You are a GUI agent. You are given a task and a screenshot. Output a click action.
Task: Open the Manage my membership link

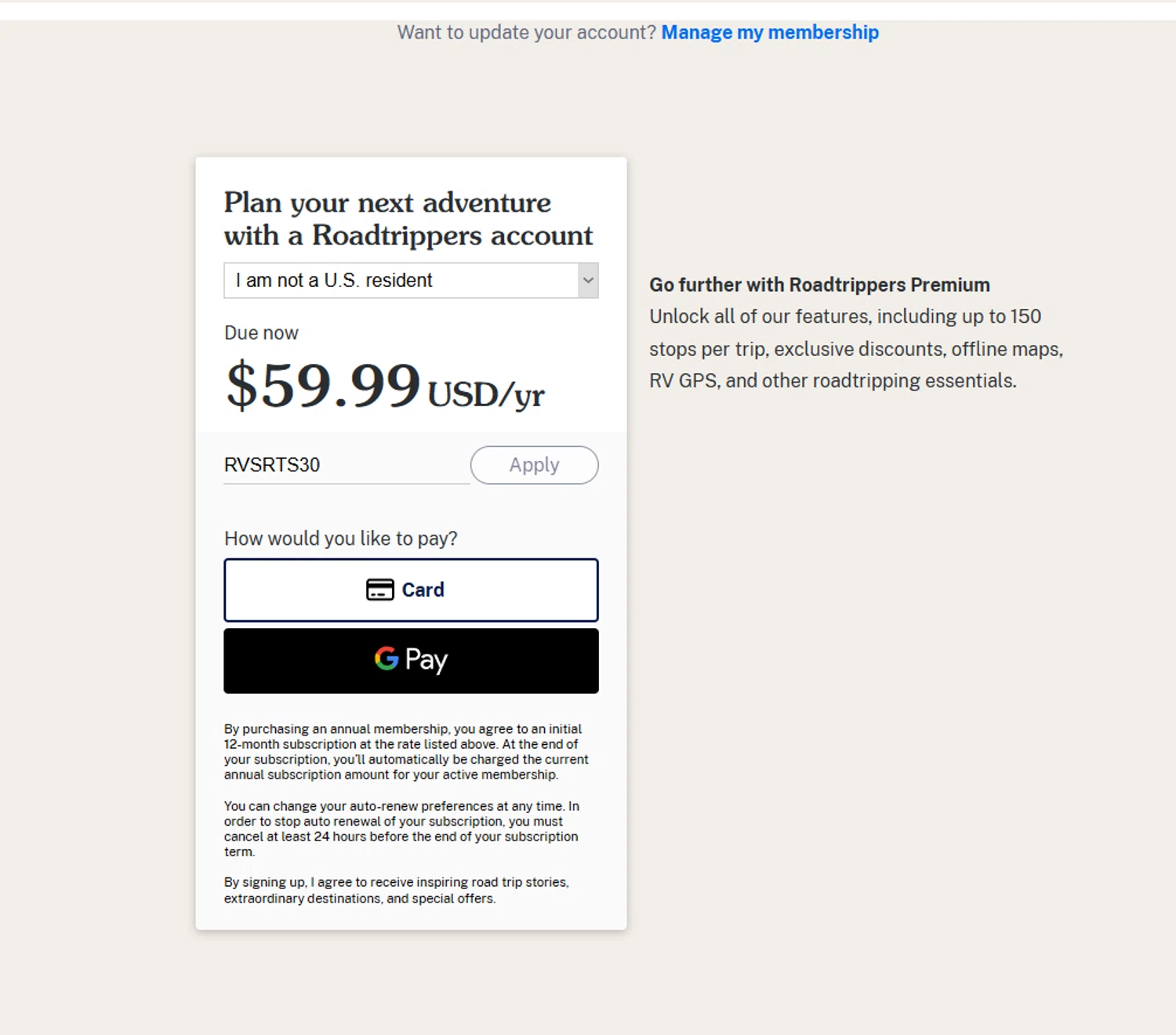pos(769,32)
